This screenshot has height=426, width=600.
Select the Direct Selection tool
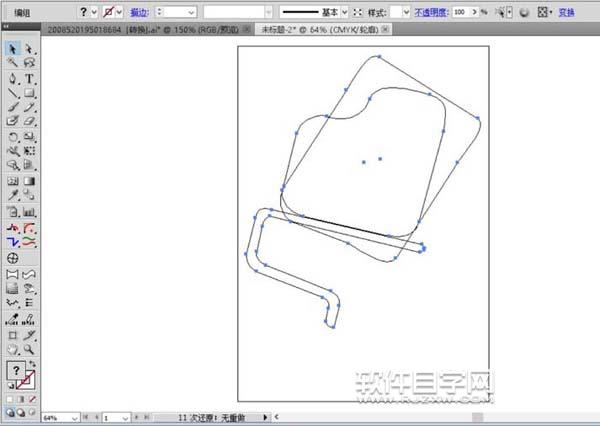(29, 49)
